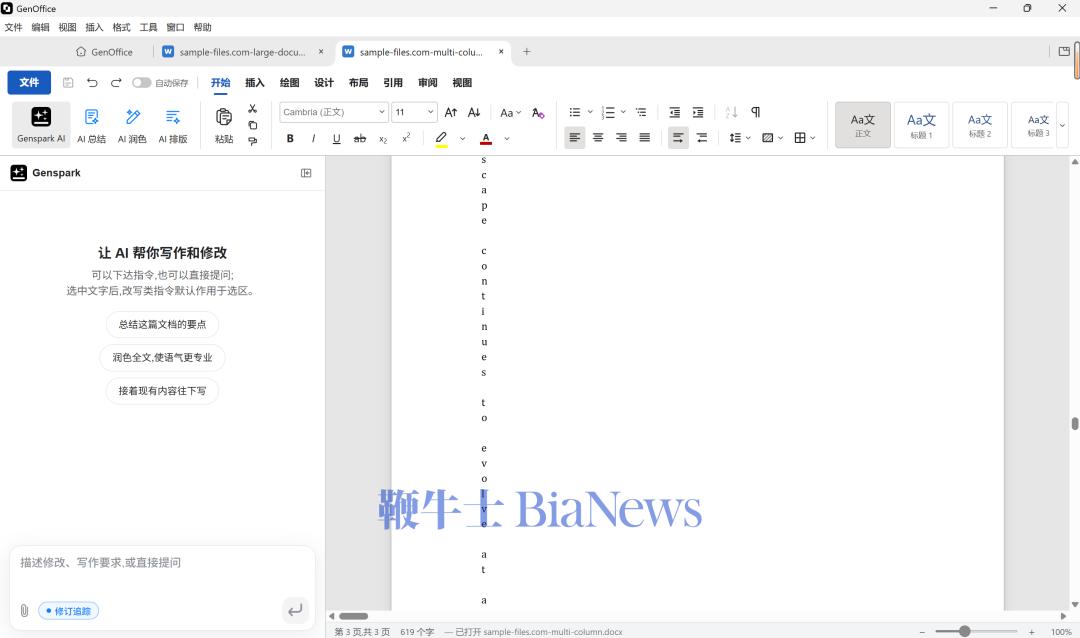Clear text formatting icon
The height and width of the screenshot is (638, 1080).
point(538,112)
